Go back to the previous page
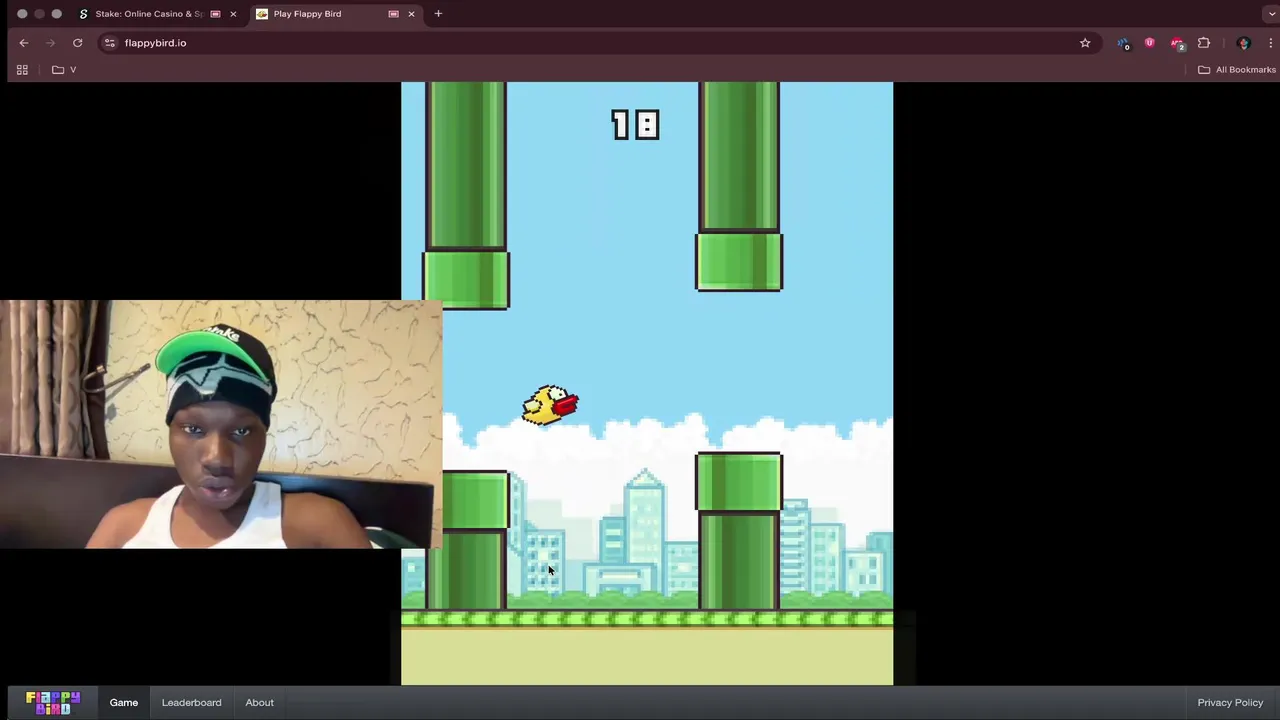1280x720 pixels. [x=24, y=43]
